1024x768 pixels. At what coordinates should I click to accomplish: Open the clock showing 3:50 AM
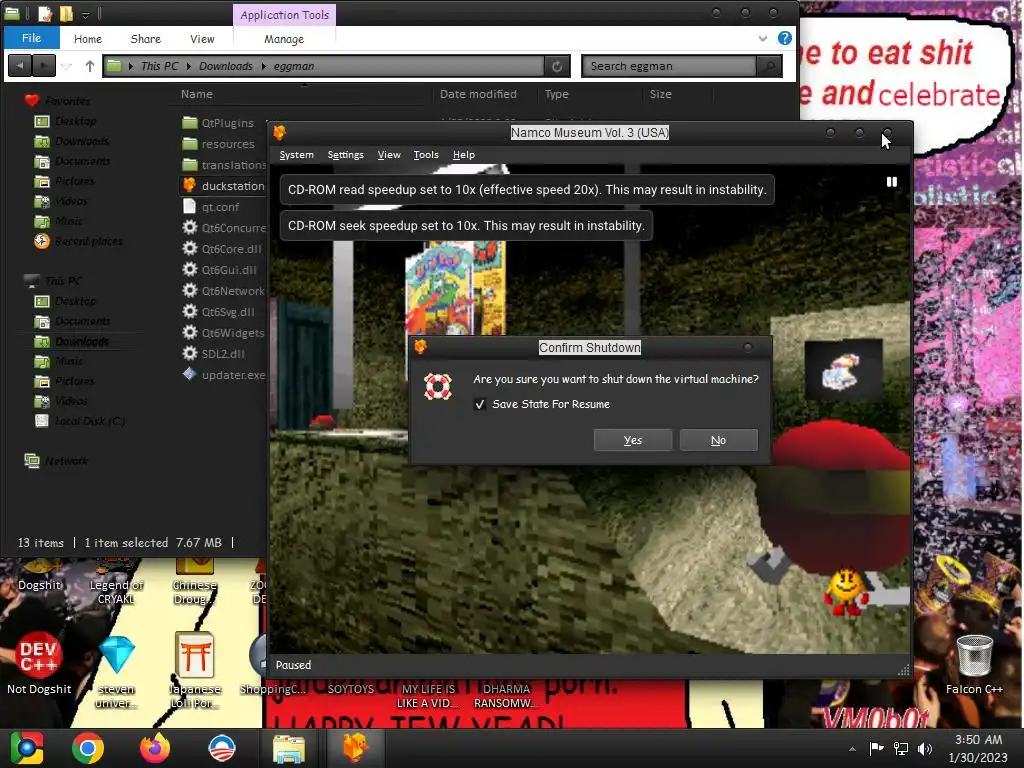978,748
